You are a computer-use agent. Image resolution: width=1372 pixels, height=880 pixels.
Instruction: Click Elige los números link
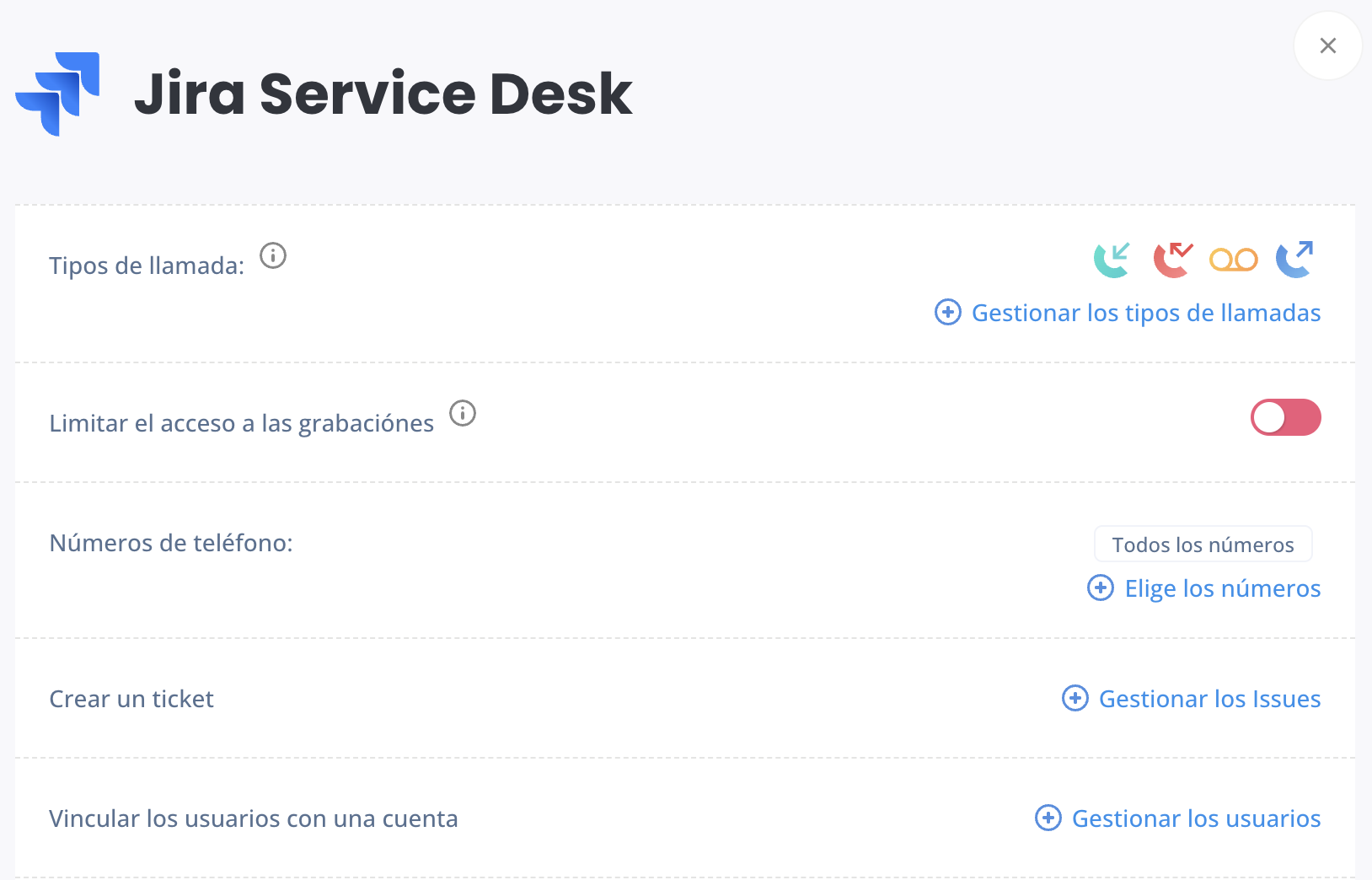(1203, 588)
